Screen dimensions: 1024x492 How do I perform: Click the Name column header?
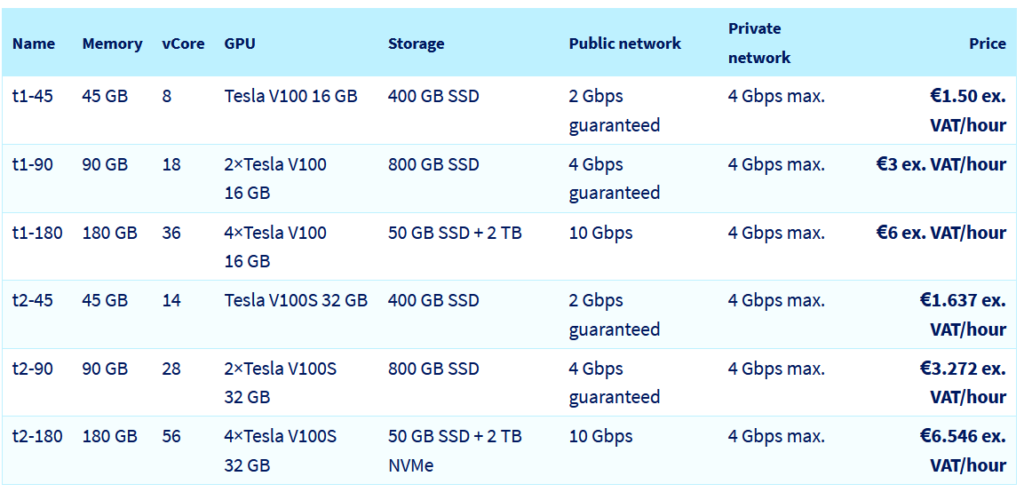[x=33, y=44]
